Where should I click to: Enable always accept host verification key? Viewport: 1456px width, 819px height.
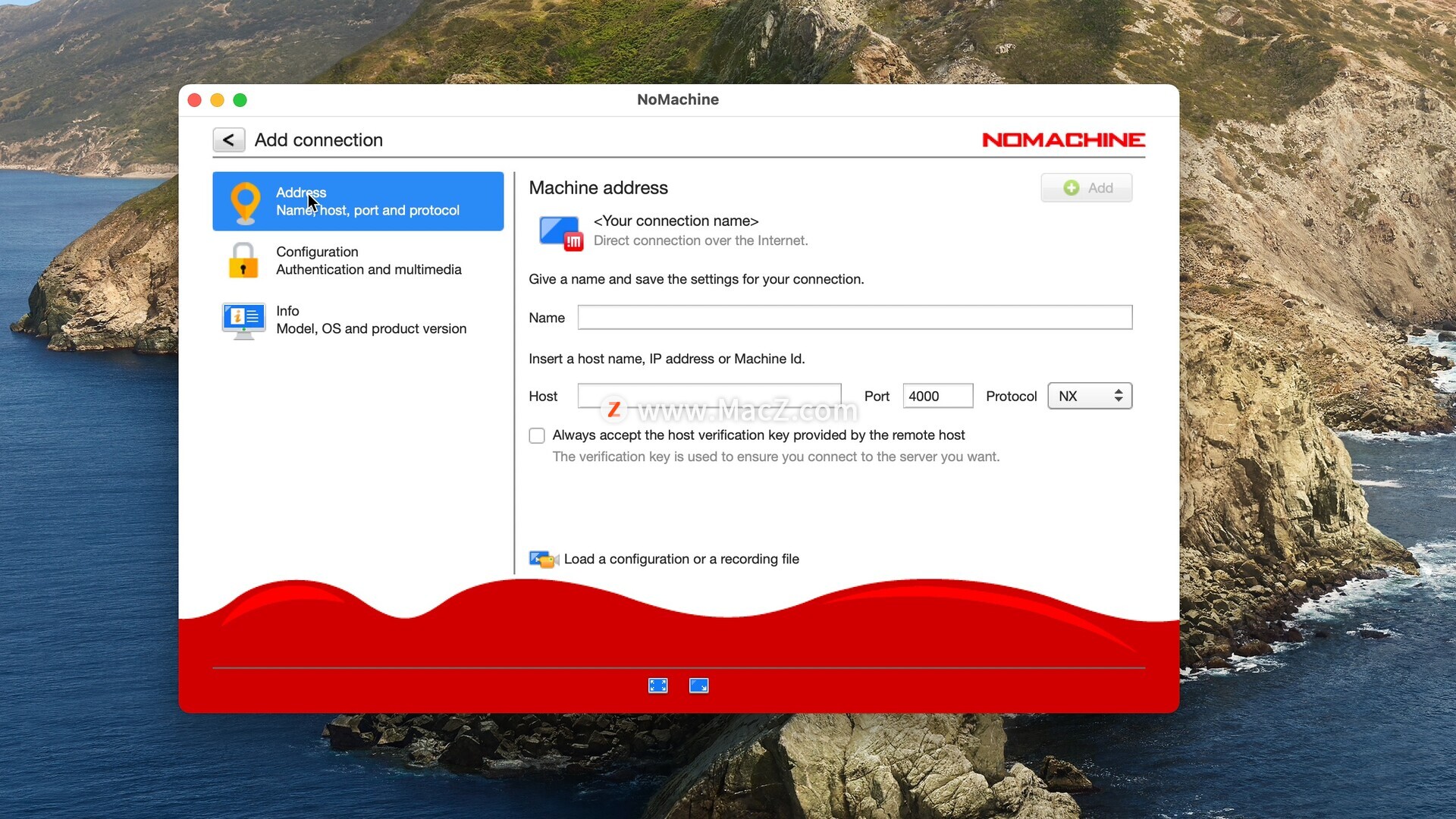coord(537,436)
